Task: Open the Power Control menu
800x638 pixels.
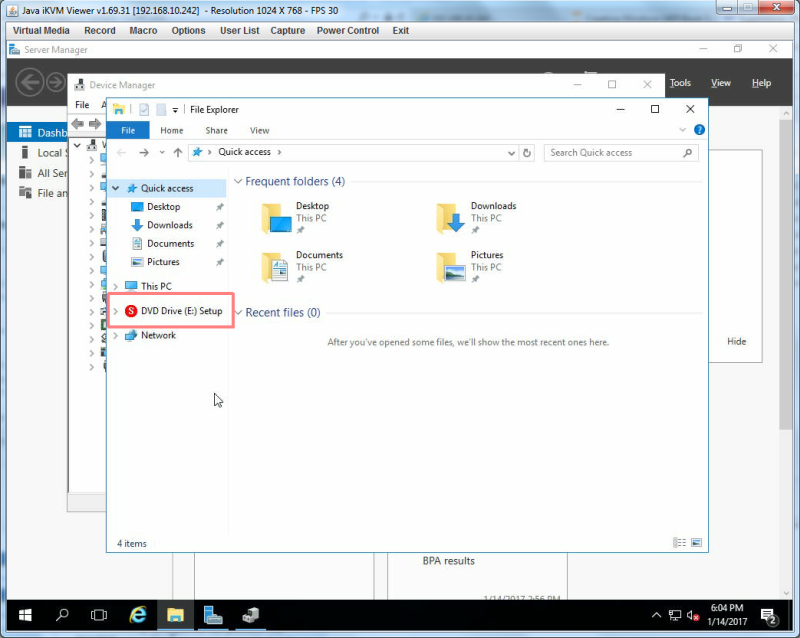Action: coord(347,31)
